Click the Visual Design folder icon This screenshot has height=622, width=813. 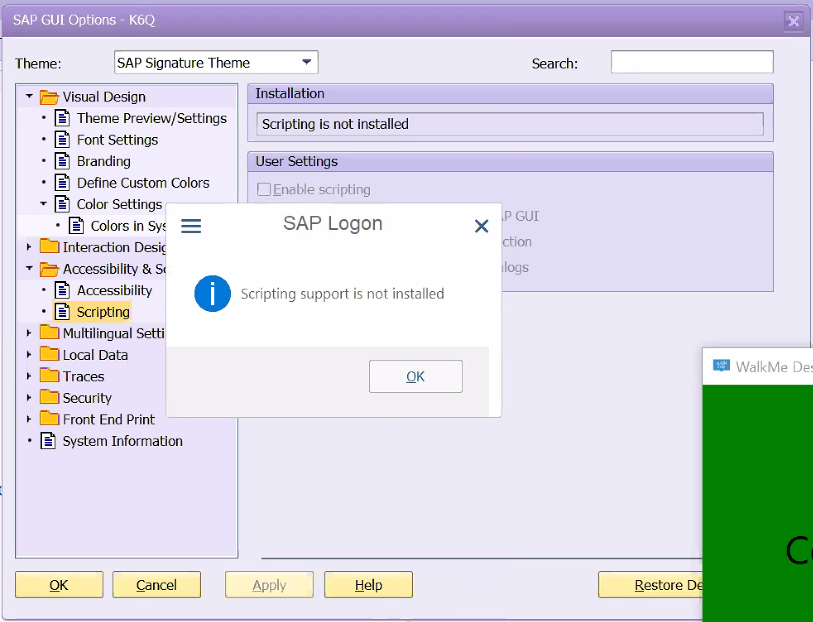[49, 97]
